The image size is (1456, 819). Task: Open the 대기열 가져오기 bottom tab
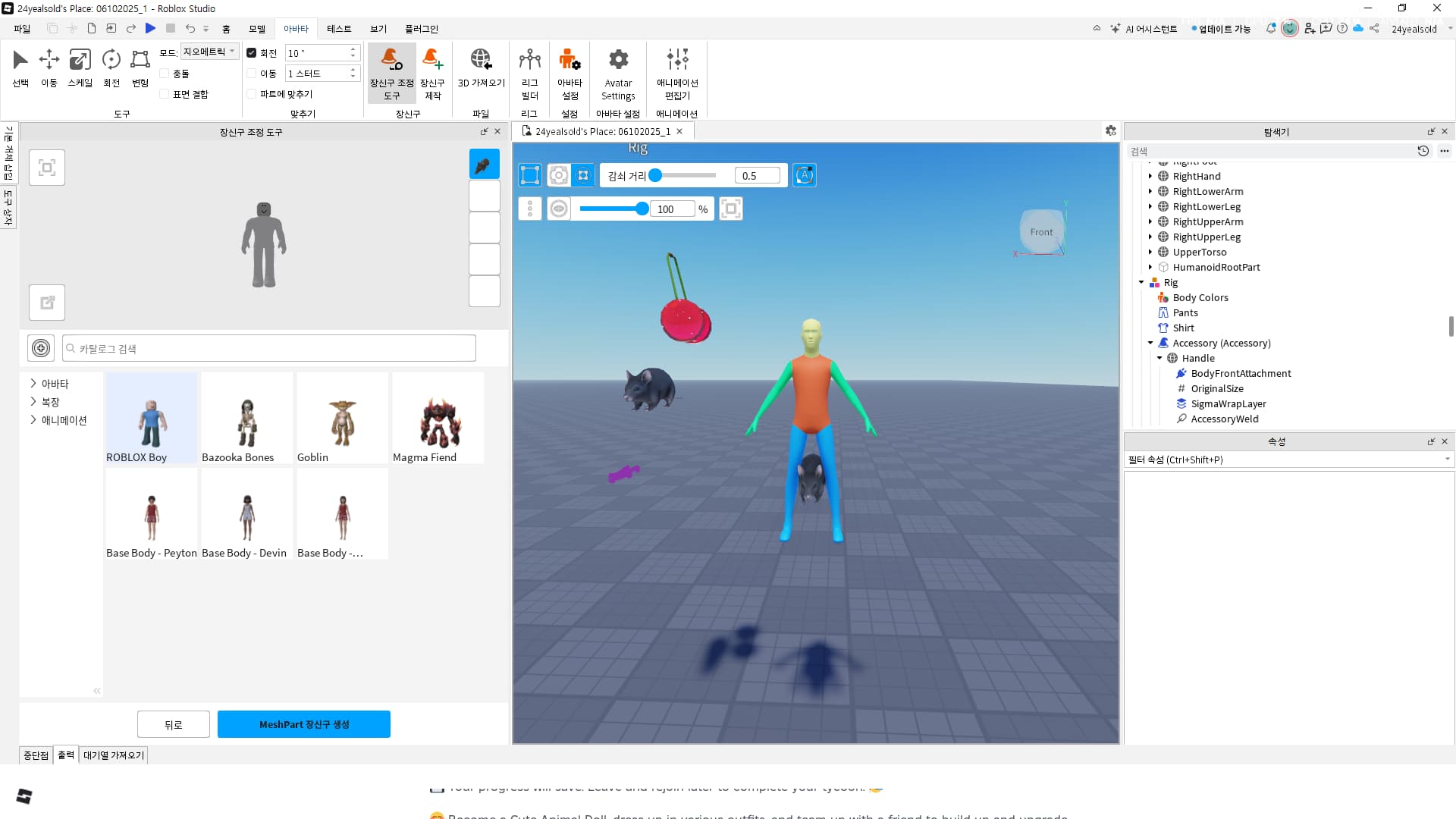tap(114, 755)
